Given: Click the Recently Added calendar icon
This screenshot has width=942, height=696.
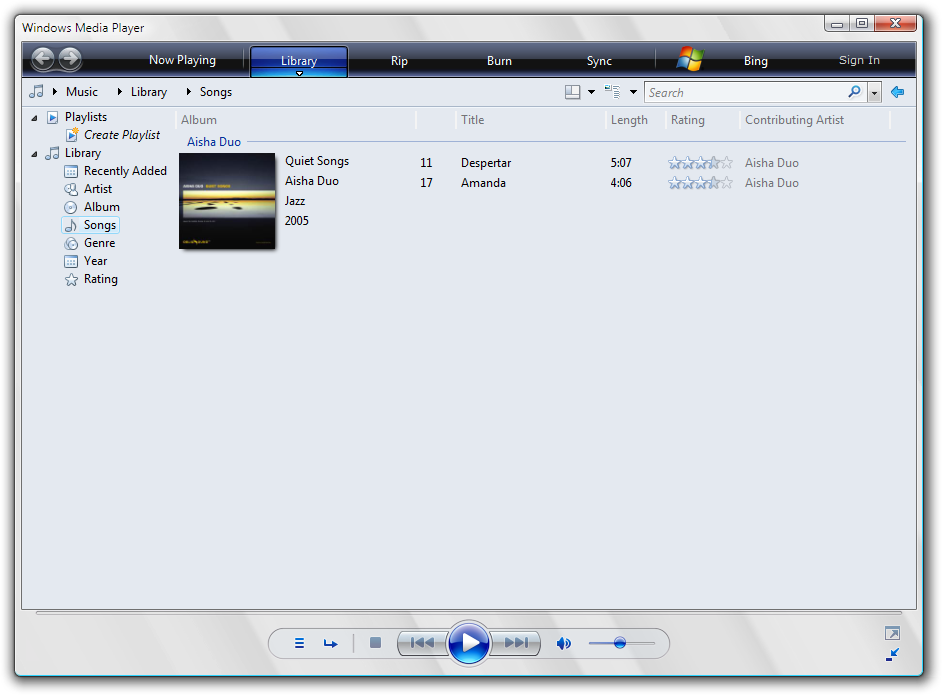Looking at the screenshot, I should coord(71,171).
